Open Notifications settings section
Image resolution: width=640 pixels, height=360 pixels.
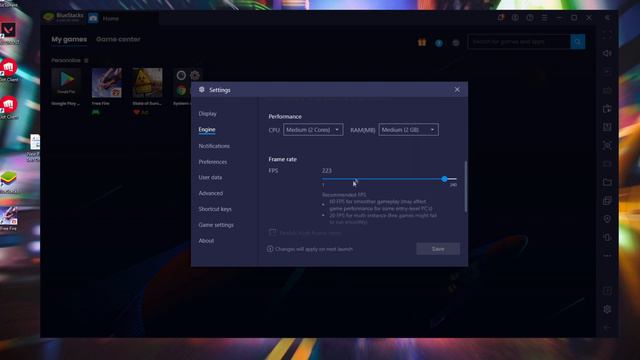[214, 146]
